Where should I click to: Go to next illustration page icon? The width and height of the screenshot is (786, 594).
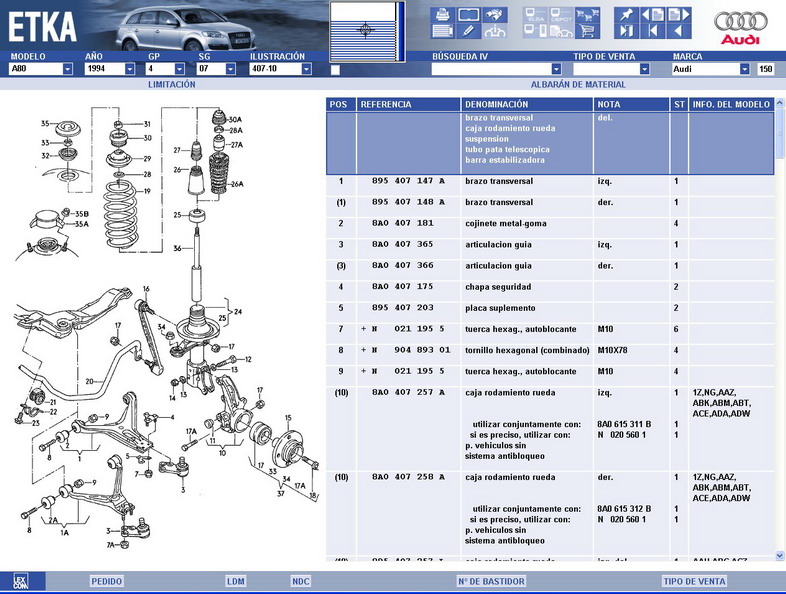click(x=679, y=15)
